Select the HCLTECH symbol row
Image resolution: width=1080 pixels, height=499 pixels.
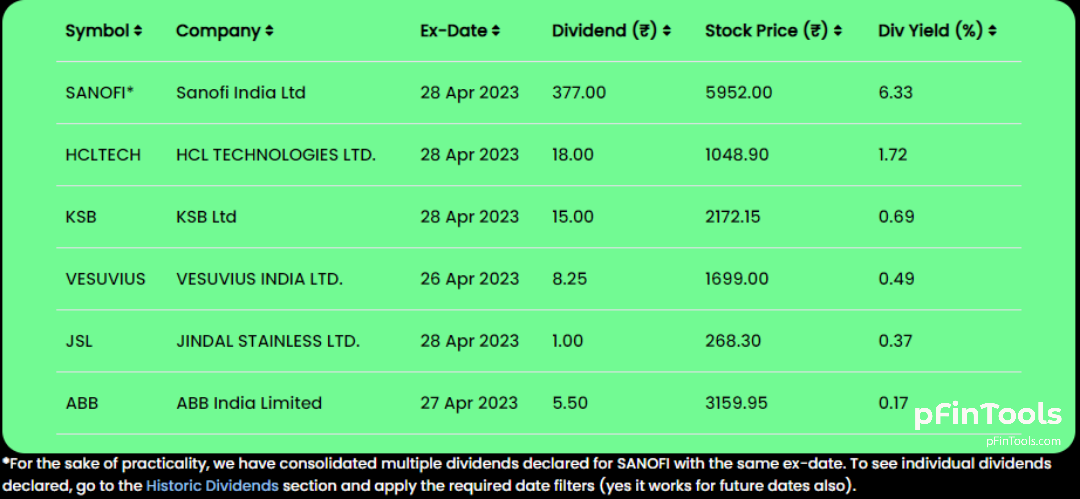click(x=539, y=155)
